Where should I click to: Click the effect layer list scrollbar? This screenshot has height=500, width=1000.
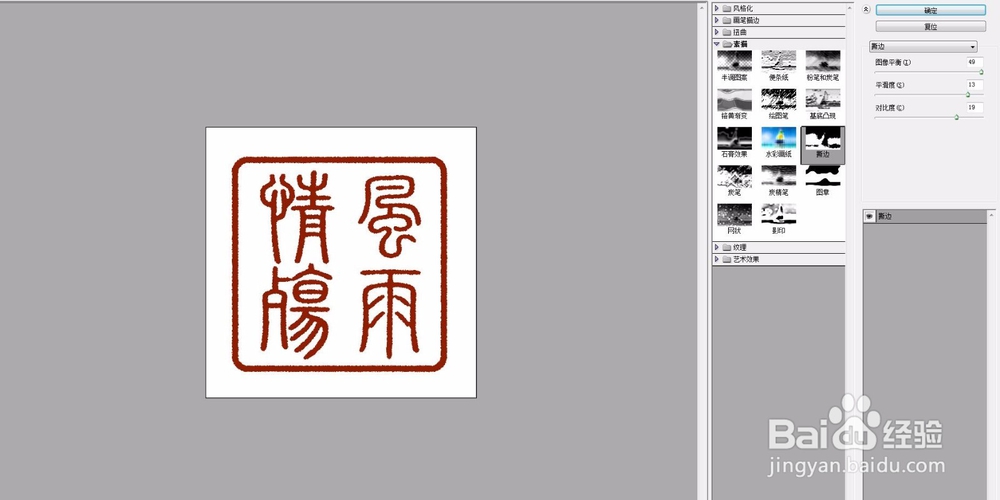coord(991,355)
